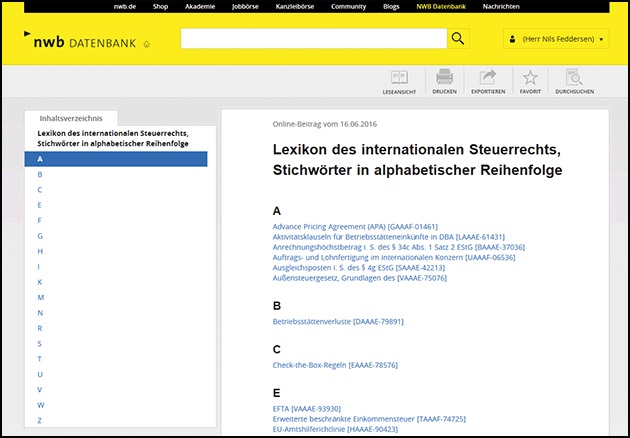This screenshot has width=630, height=438.
Task: Open the Durchsuchen document search icon
Action: (x=574, y=78)
